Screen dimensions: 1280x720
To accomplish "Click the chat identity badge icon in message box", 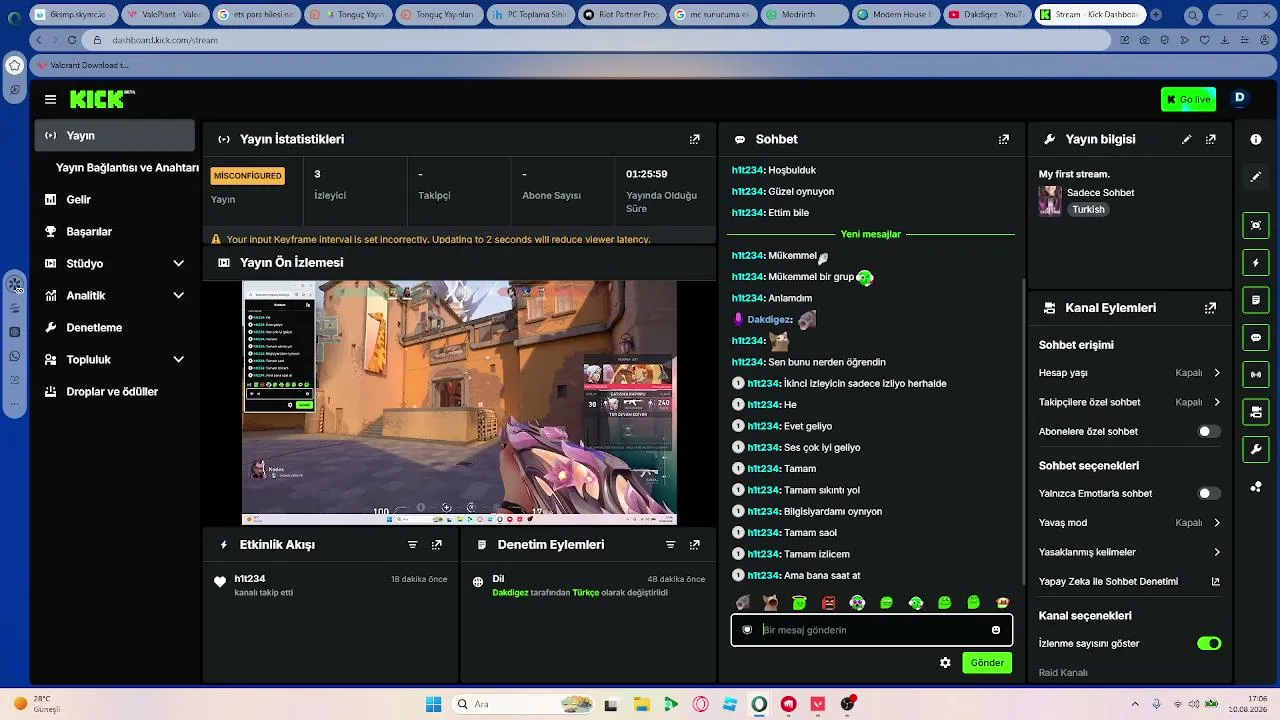I will [747, 630].
